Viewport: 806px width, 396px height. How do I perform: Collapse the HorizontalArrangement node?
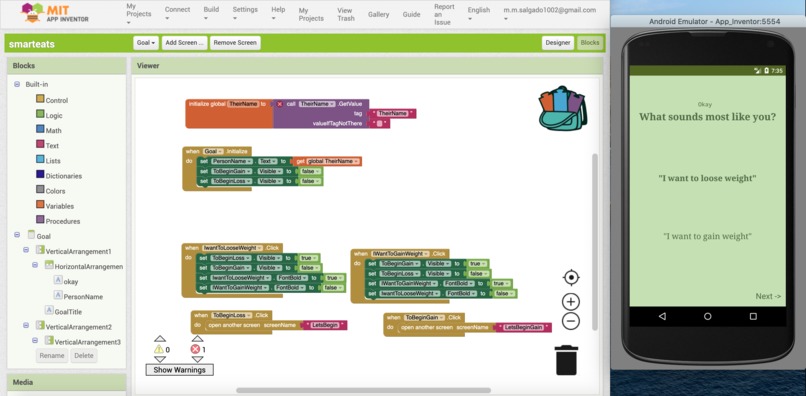tap(35, 265)
